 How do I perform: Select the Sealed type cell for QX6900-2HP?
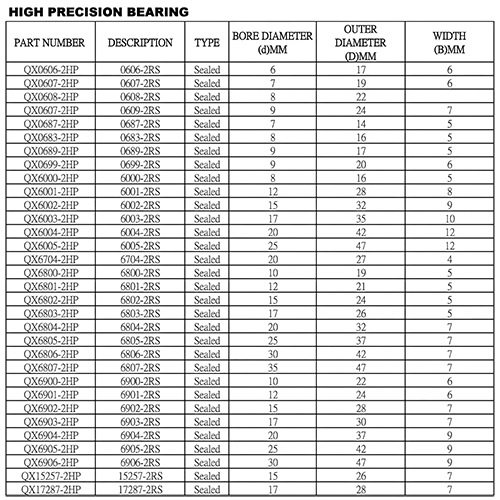point(207,381)
